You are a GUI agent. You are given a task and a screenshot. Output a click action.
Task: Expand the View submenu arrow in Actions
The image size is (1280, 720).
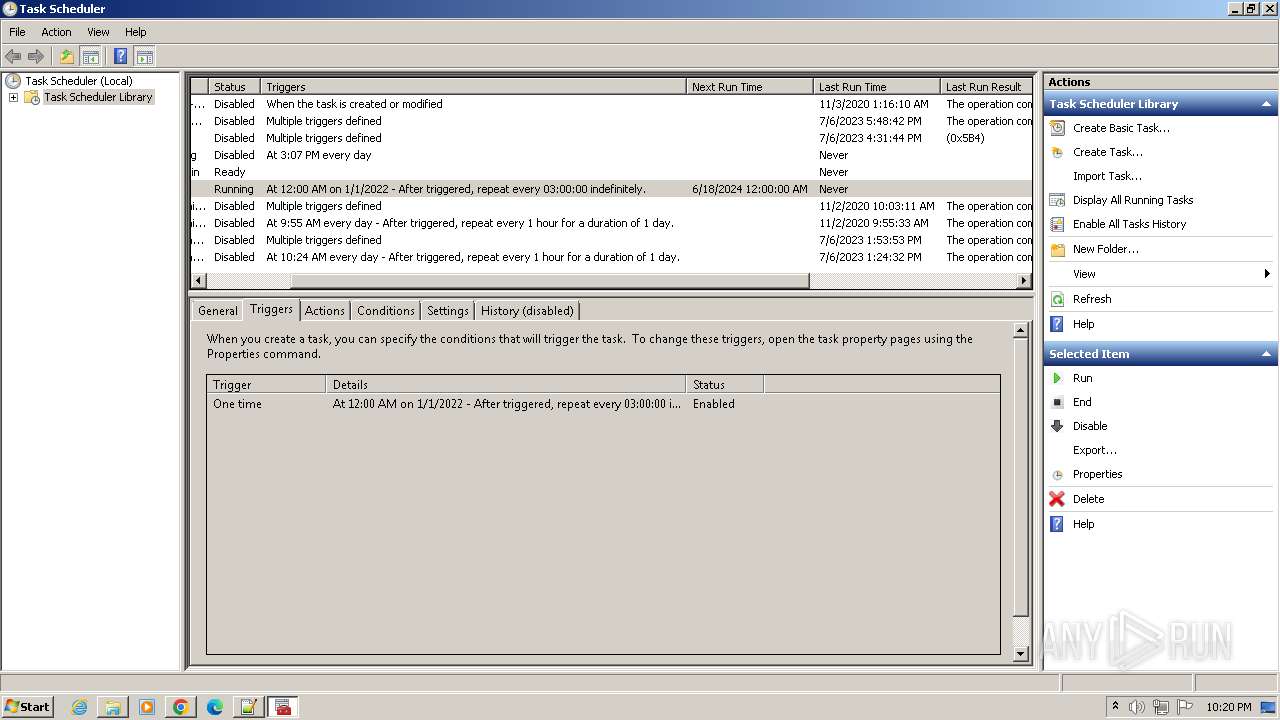pos(1267,274)
